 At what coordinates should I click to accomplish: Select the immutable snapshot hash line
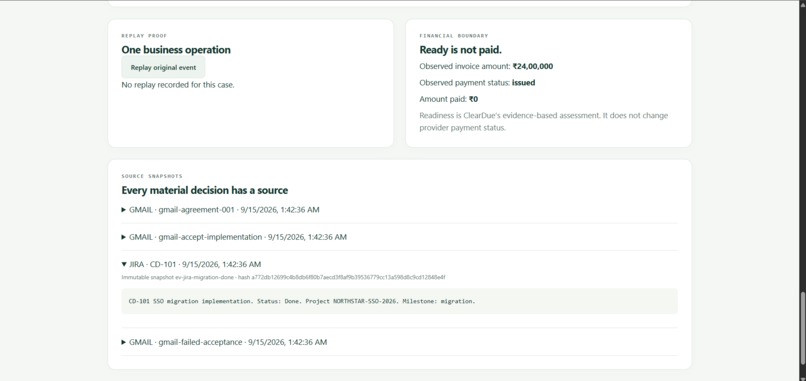(283, 277)
